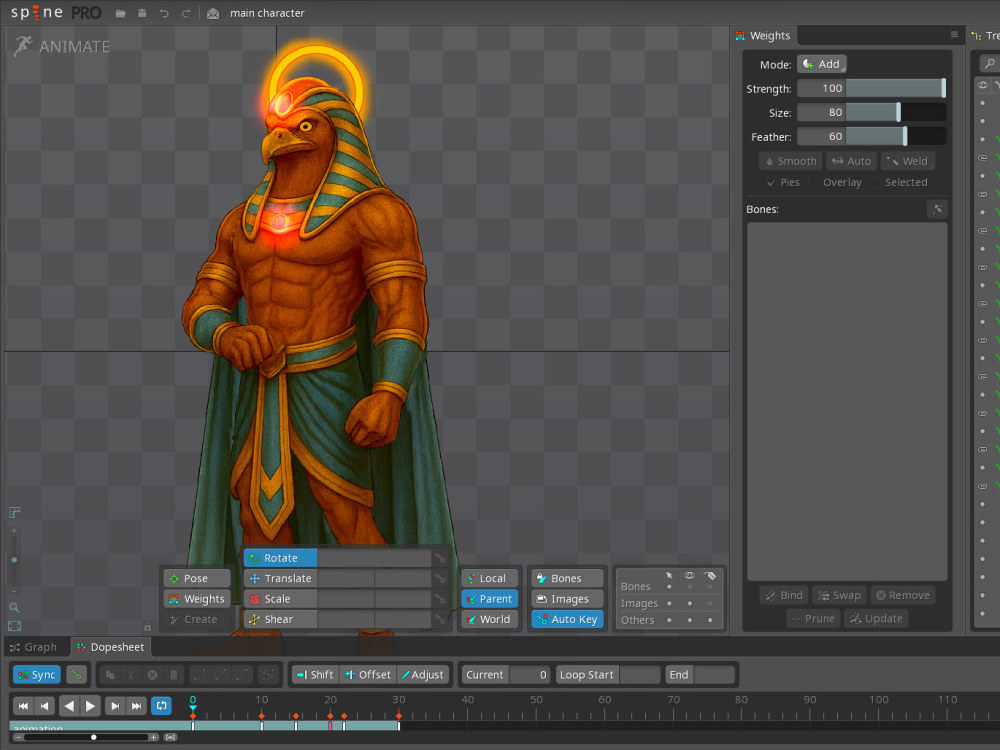Toggle Auto Key off
The image size is (1000, 750).
[x=567, y=619]
